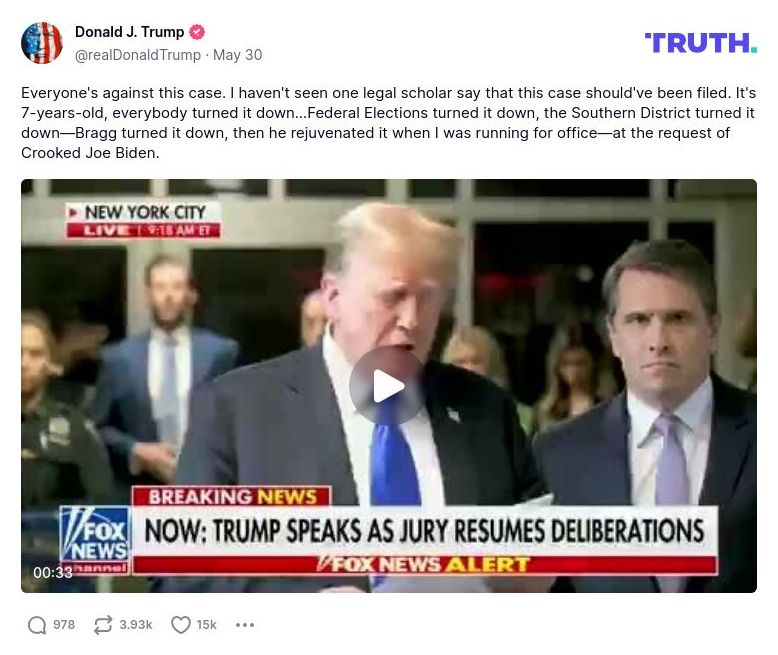778x655 pixels.
Task: Click the 15k likes count
Action: pos(206,625)
